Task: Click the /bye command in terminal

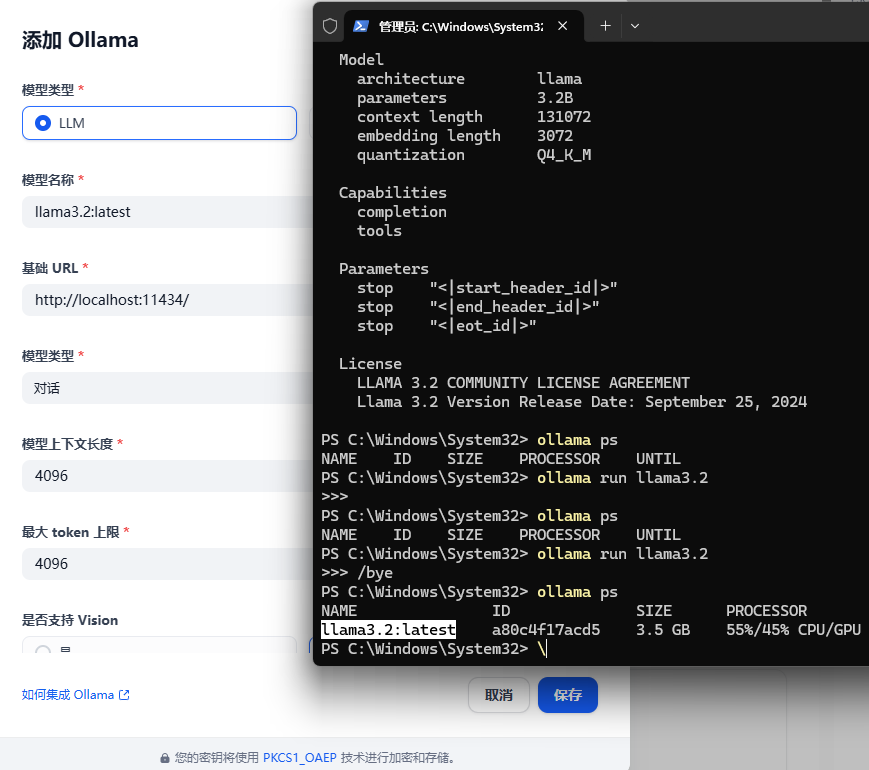Action: coord(375,573)
